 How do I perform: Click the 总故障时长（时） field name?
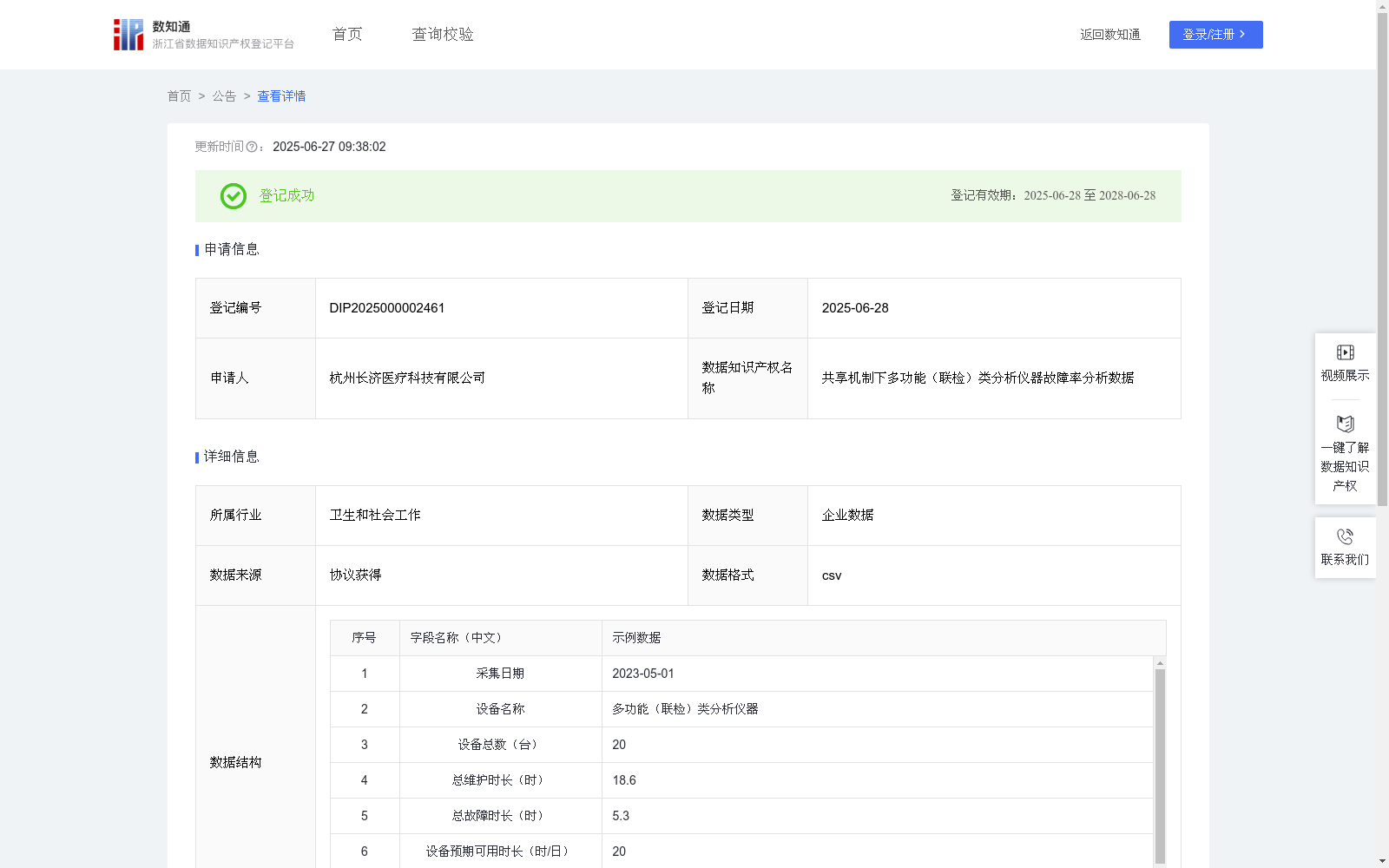pos(500,816)
